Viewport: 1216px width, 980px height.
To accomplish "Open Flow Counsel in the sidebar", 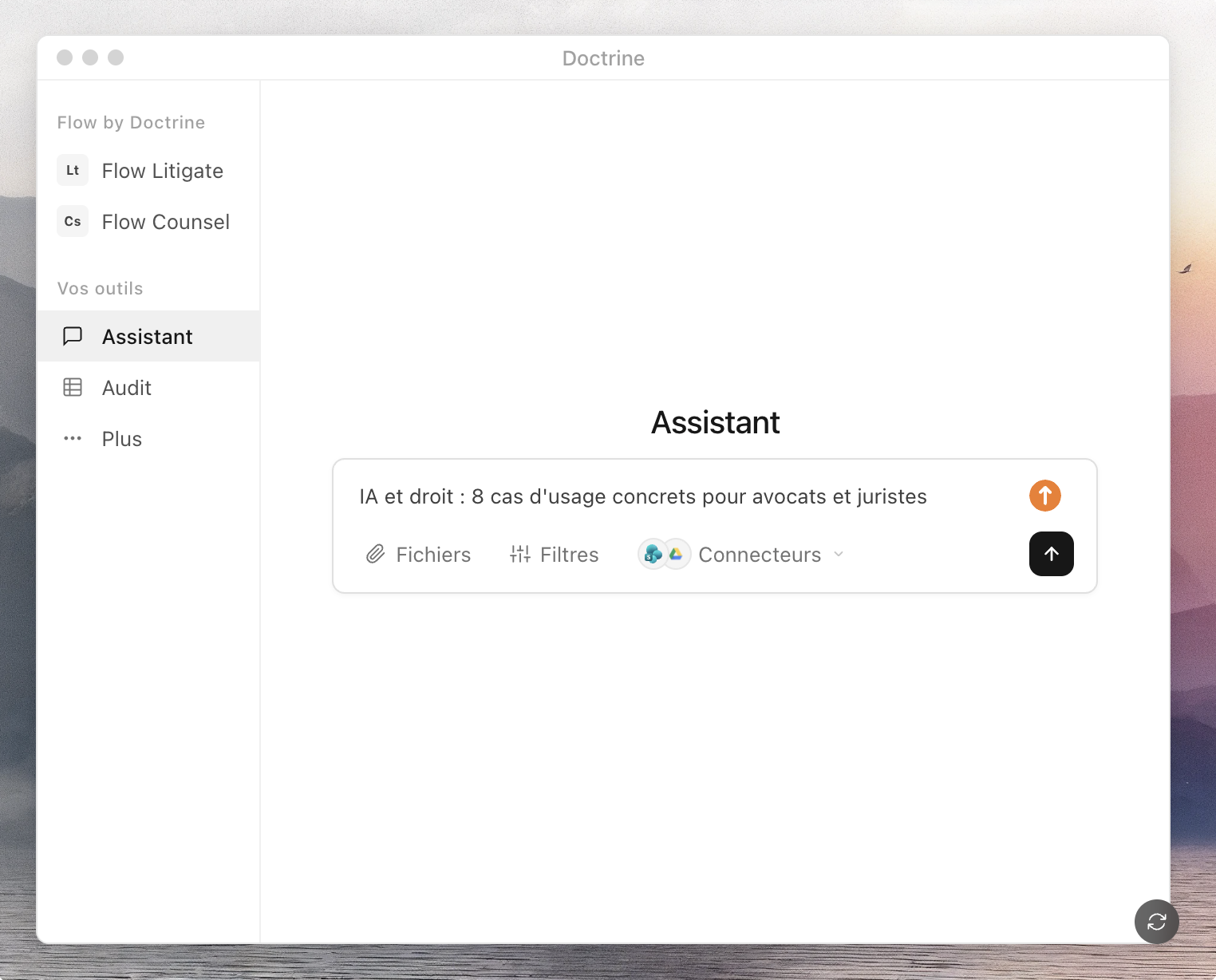I will point(148,222).
